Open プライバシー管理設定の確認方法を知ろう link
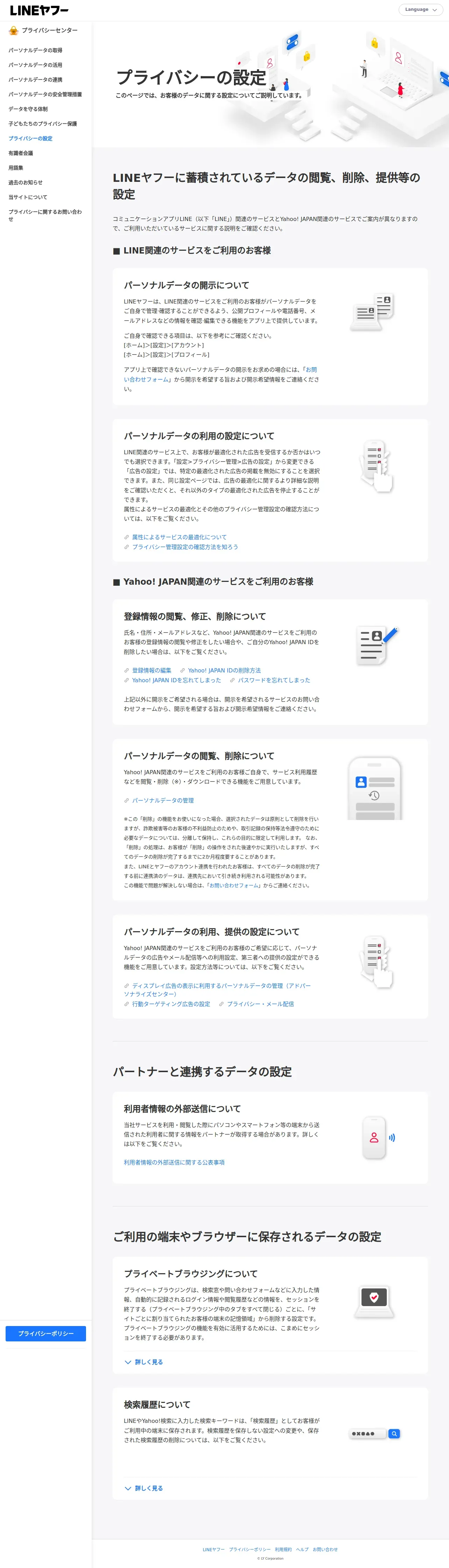449x1568 pixels. tap(185, 547)
